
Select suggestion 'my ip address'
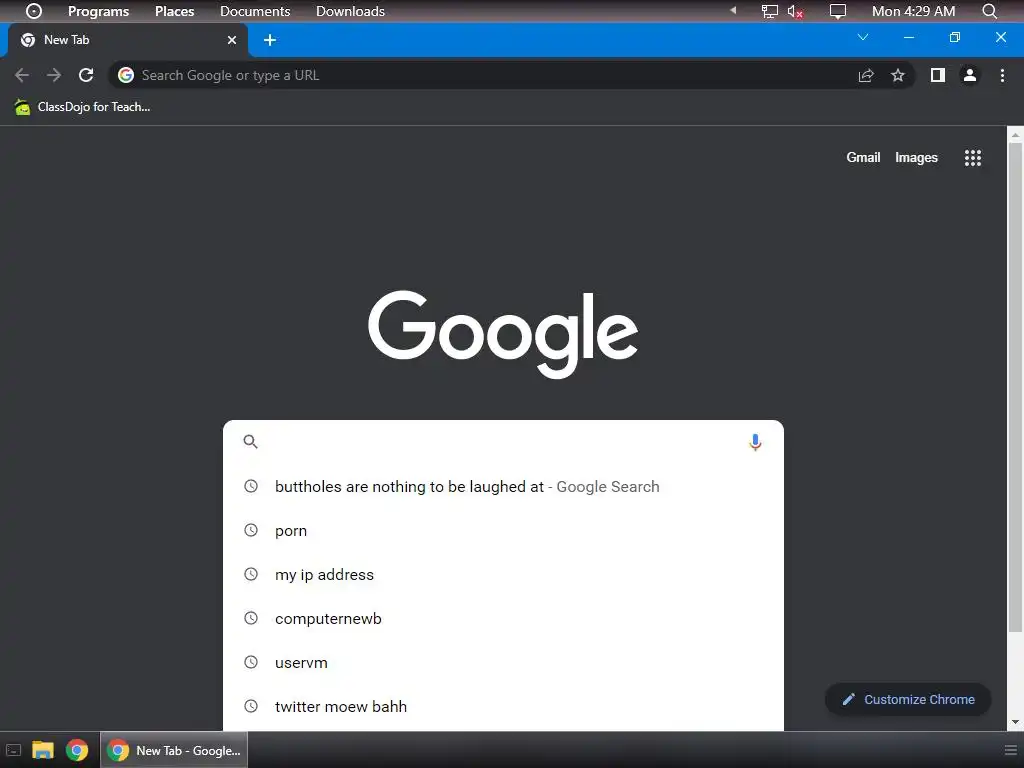click(503, 575)
